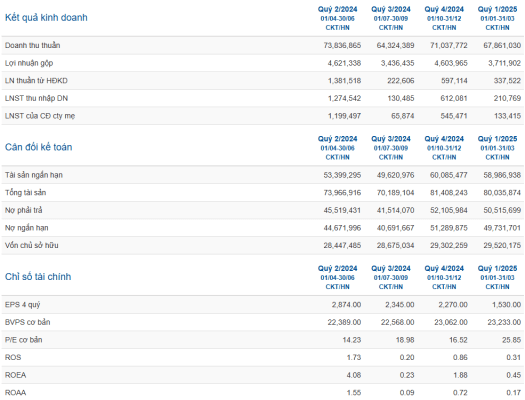Screen dimensions: 525x400
Task: Click Doanh thu thuần value 73,836,865
Action: point(342,45)
